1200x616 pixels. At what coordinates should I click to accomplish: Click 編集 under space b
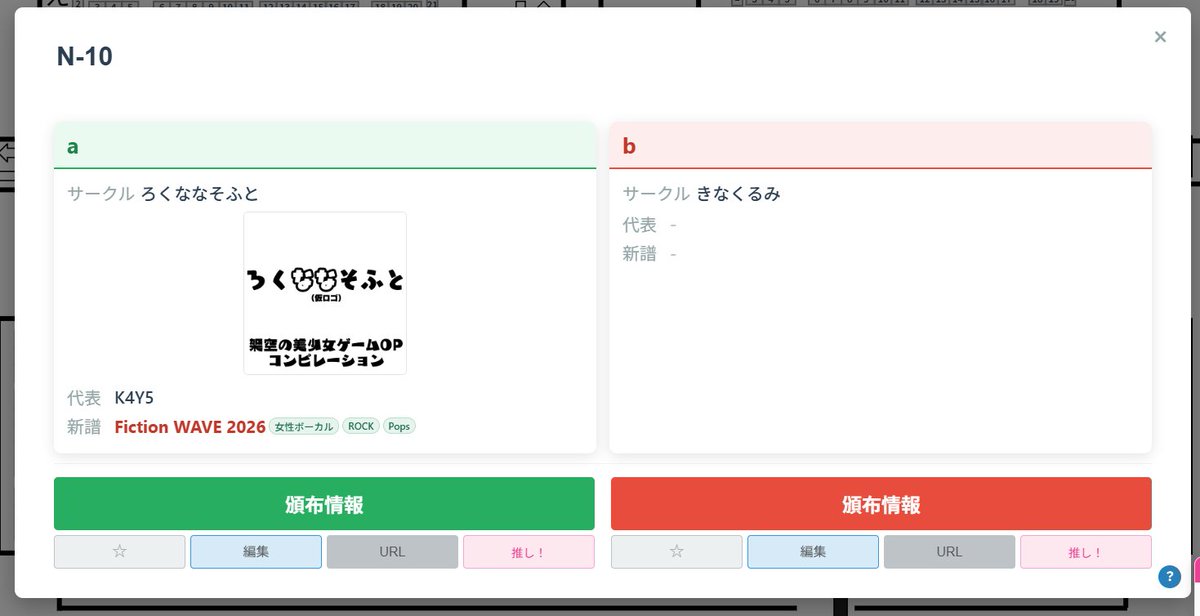click(x=812, y=551)
